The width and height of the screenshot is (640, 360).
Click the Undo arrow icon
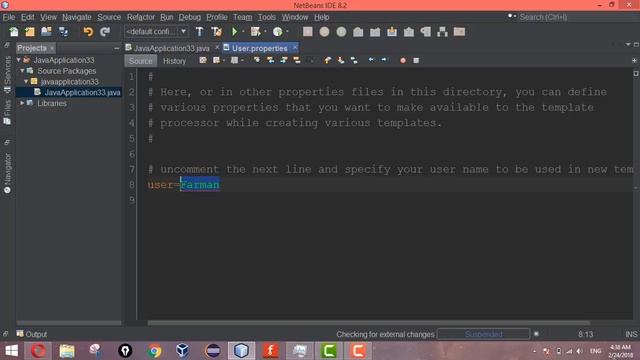[88, 32]
